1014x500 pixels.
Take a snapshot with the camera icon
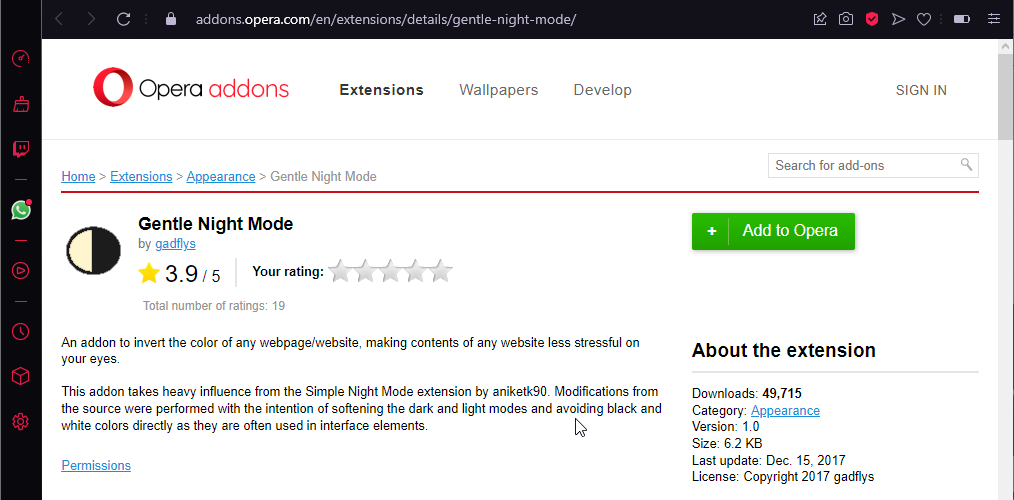coord(846,19)
